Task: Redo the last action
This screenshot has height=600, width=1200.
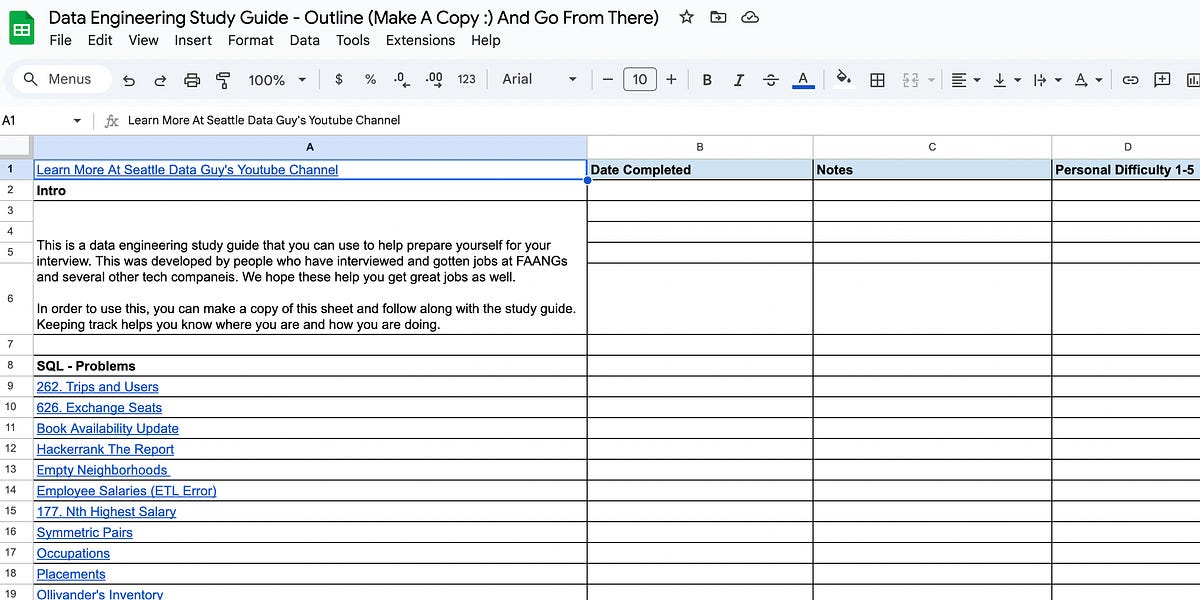Action: click(x=160, y=80)
